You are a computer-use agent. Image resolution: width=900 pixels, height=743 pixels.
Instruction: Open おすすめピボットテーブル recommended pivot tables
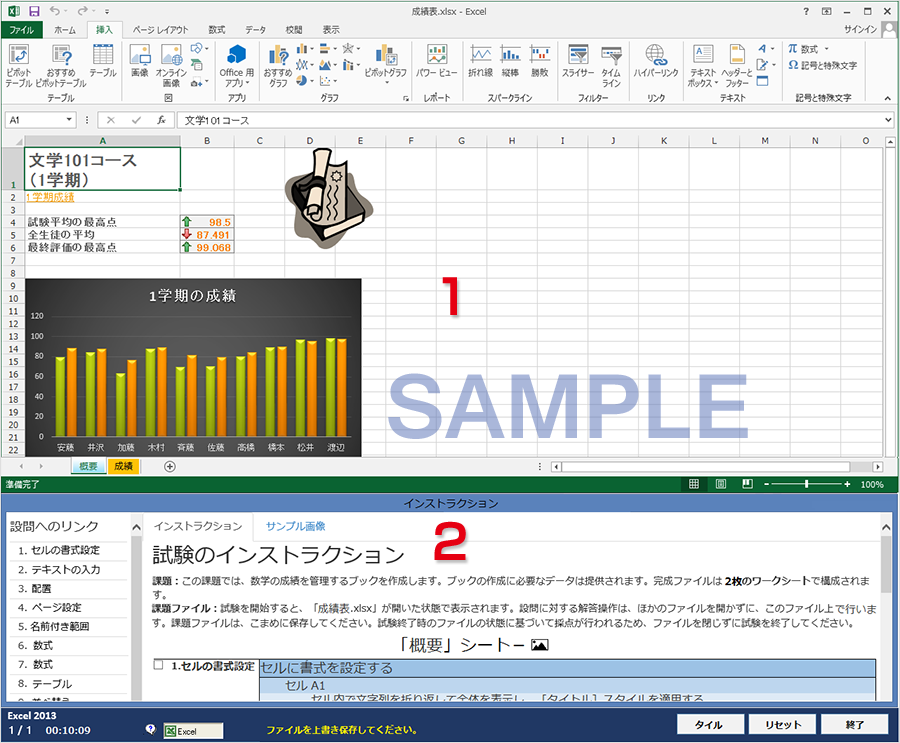click(61, 65)
